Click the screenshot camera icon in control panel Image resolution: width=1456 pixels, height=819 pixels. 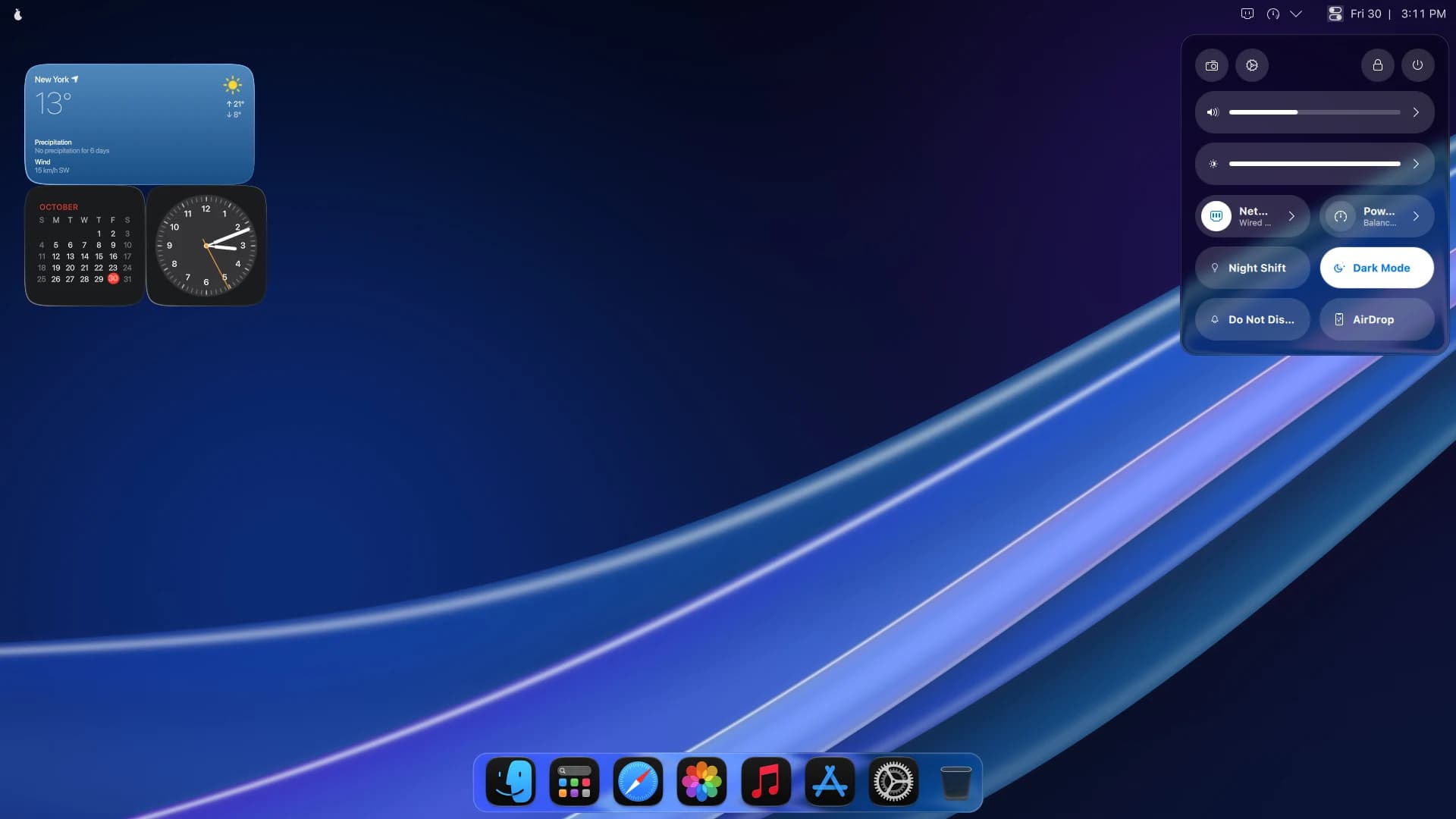[1212, 65]
